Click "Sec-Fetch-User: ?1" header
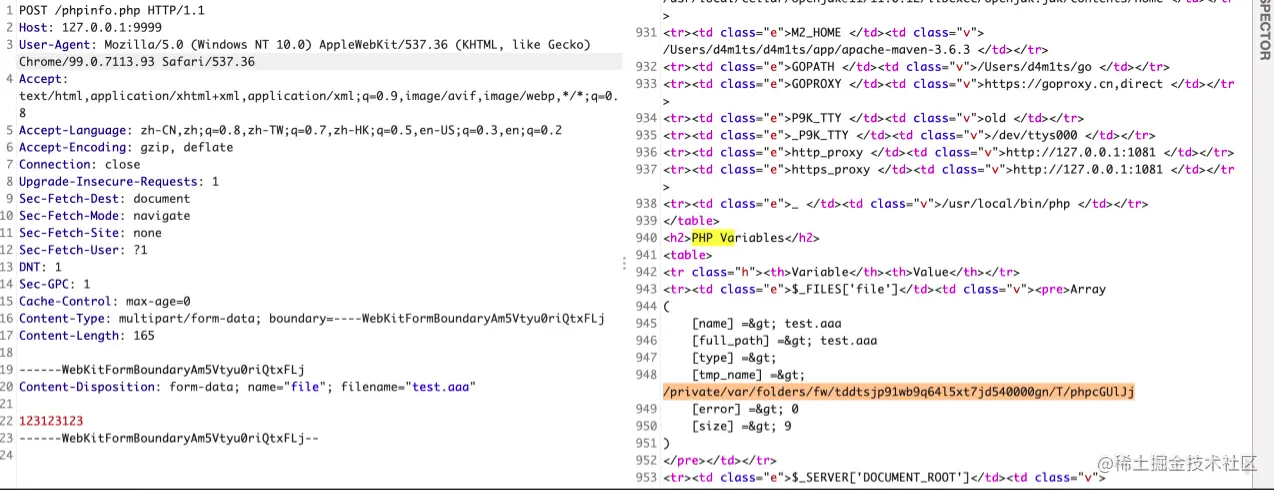Screen dimensions: 1274x490 (x=83, y=249)
